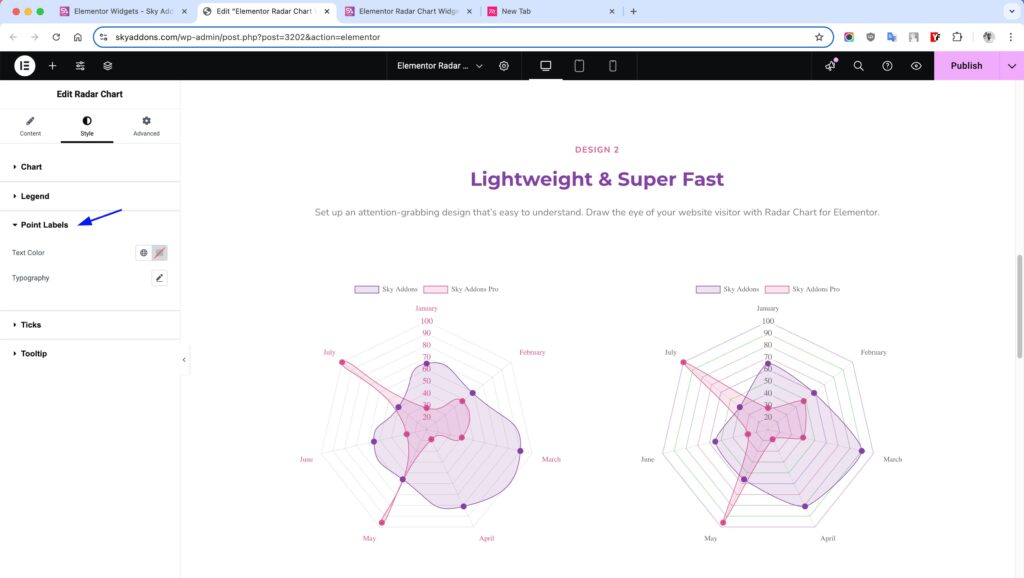Image resolution: width=1024 pixels, height=578 pixels.
Task: Reload the current page
Action: click(x=56, y=37)
